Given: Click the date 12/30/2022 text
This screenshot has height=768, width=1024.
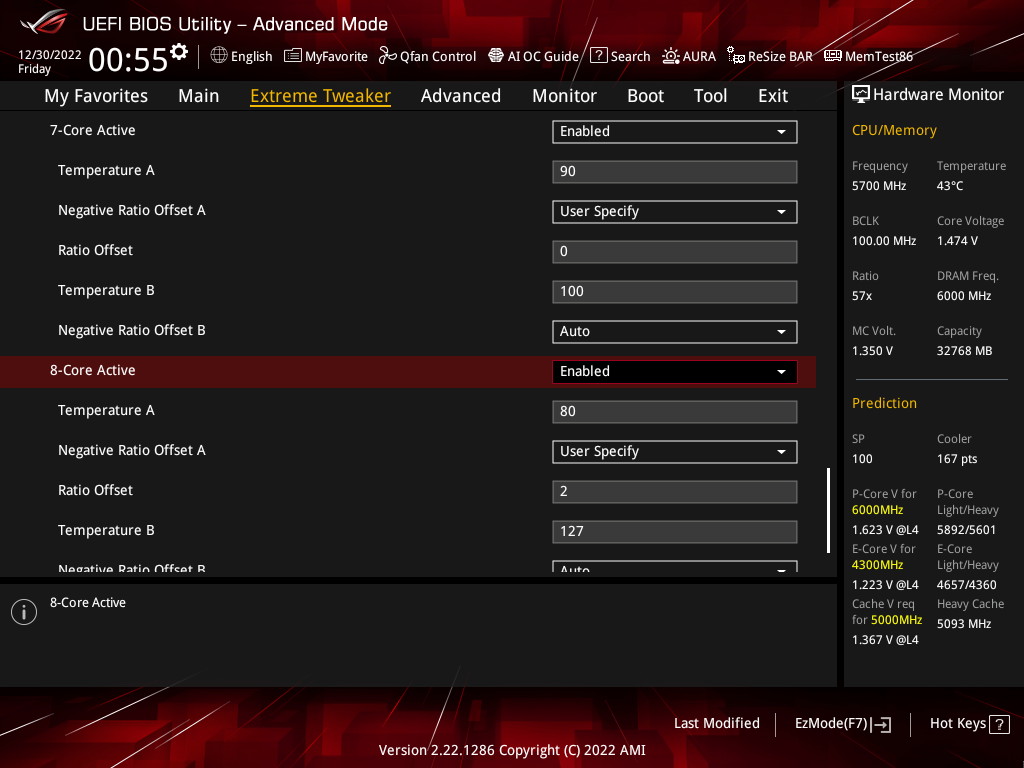Looking at the screenshot, I should [50, 55].
